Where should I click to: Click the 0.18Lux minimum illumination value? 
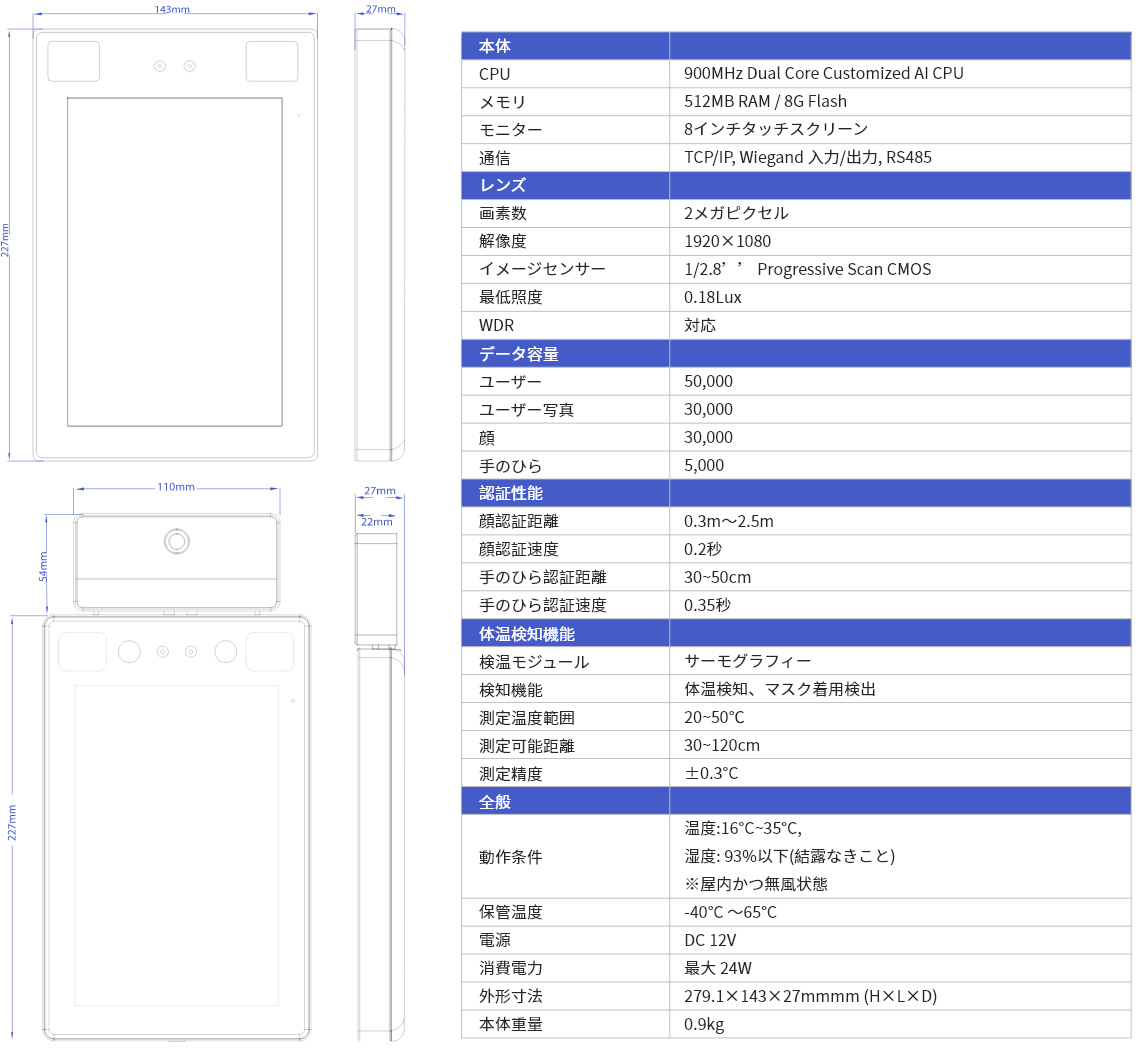[712, 297]
